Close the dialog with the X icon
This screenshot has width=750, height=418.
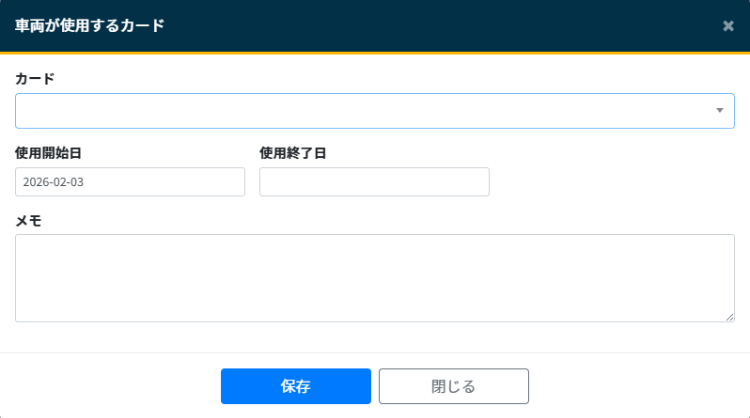pyautogui.click(x=728, y=26)
